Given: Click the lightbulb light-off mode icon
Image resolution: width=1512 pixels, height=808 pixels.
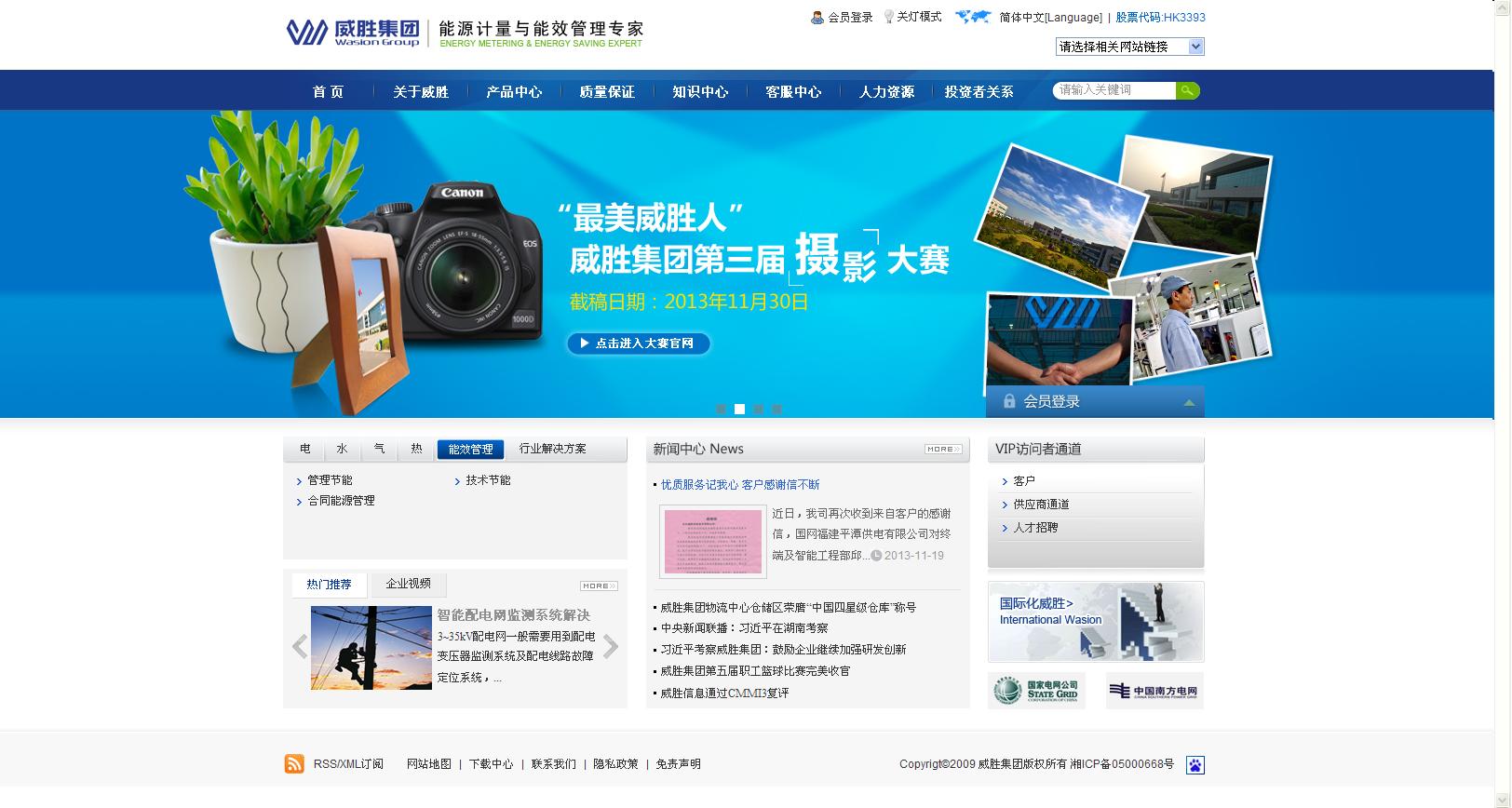Looking at the screenshot, I should tap(888, 17).
